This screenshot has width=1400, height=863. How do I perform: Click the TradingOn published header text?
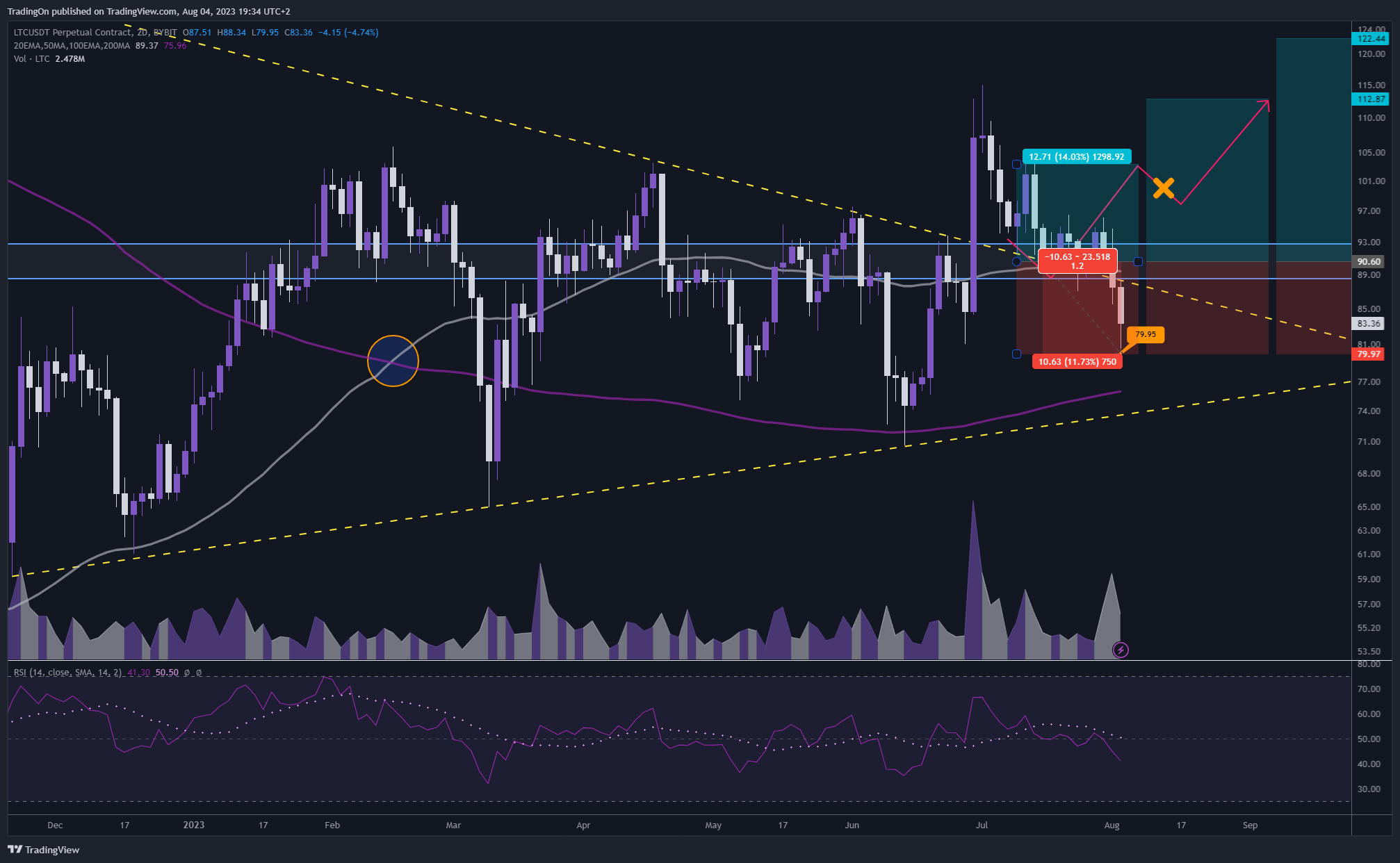[x=149, y=11]
